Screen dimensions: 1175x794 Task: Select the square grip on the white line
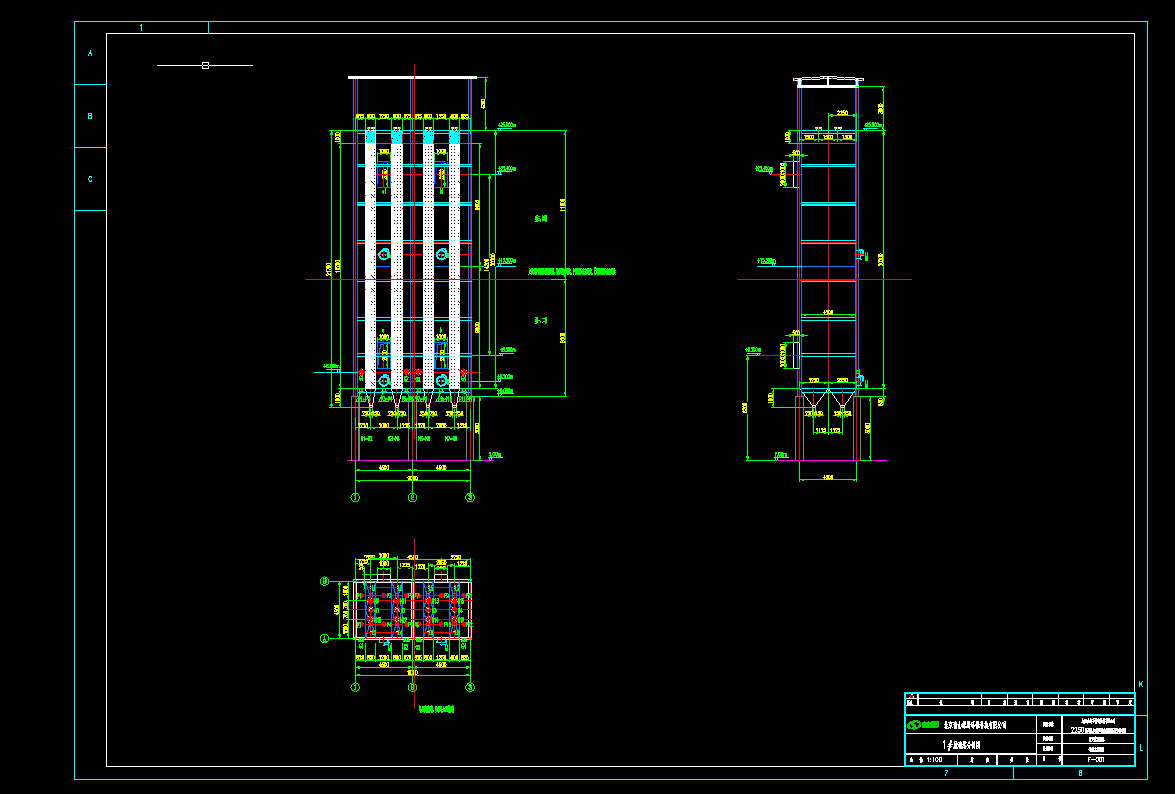pos(205,65)
